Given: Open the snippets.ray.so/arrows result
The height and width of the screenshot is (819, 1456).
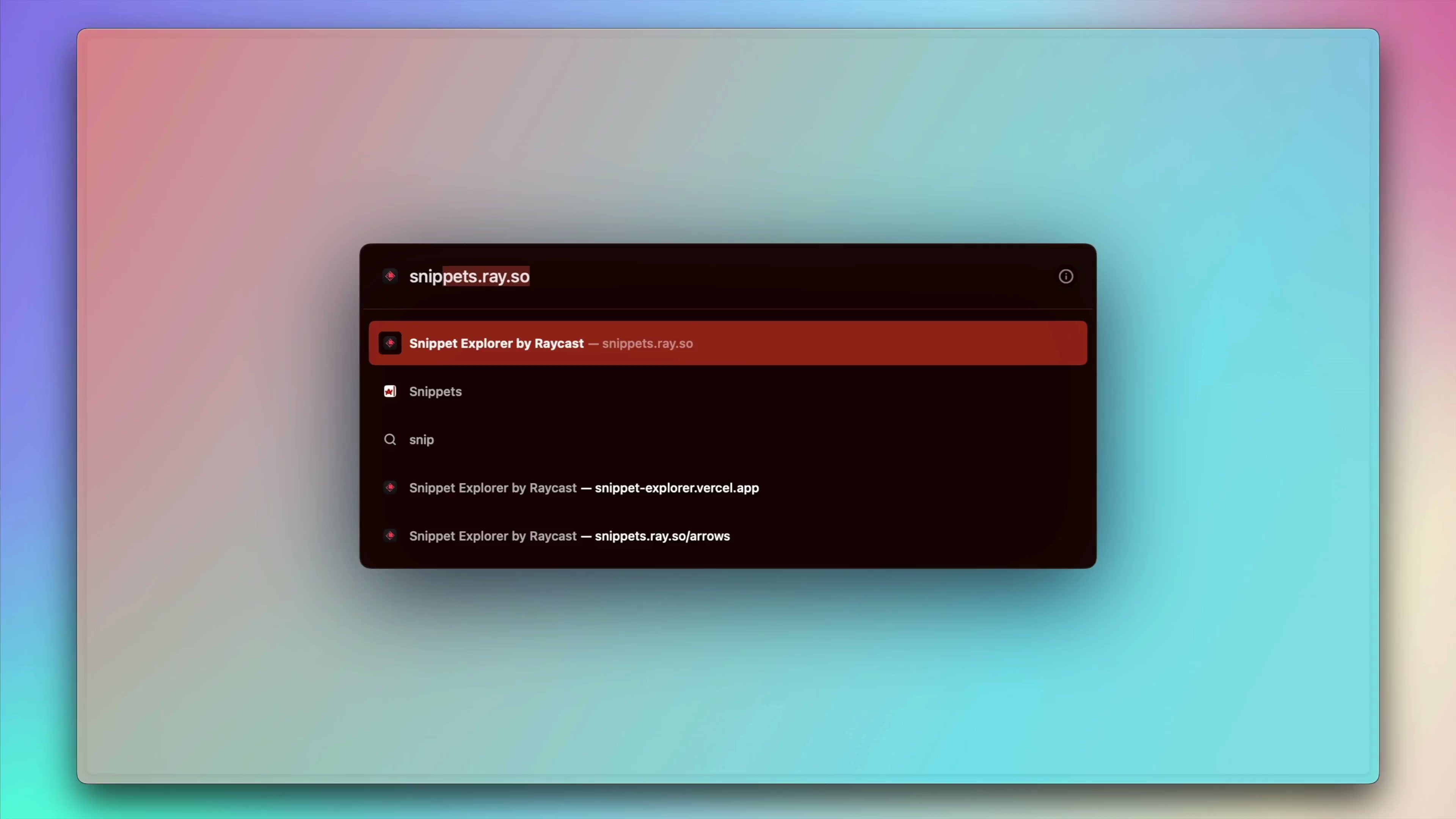Looking at the screenshot, I should coord(662,536).
